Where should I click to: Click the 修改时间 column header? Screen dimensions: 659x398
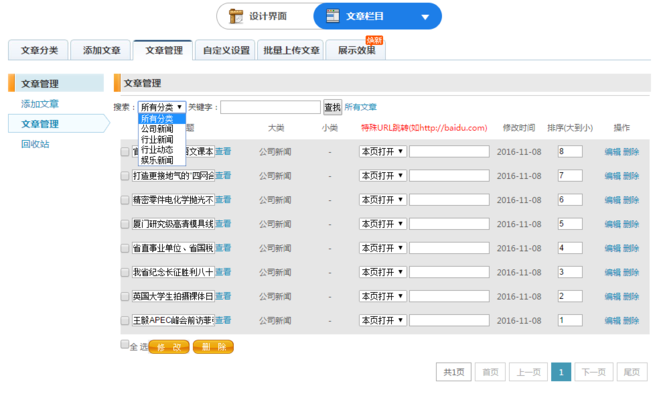click(x=519, y=128)
